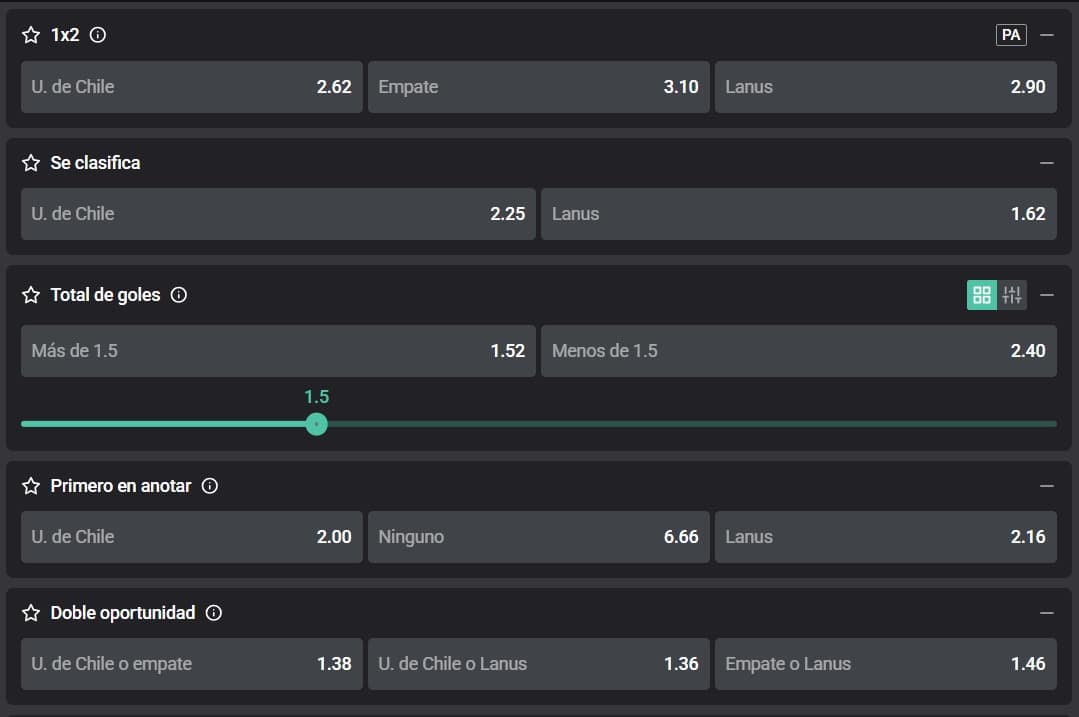Switch total goals to slider view
The image size is (1079, 717).
(1012, 295)
